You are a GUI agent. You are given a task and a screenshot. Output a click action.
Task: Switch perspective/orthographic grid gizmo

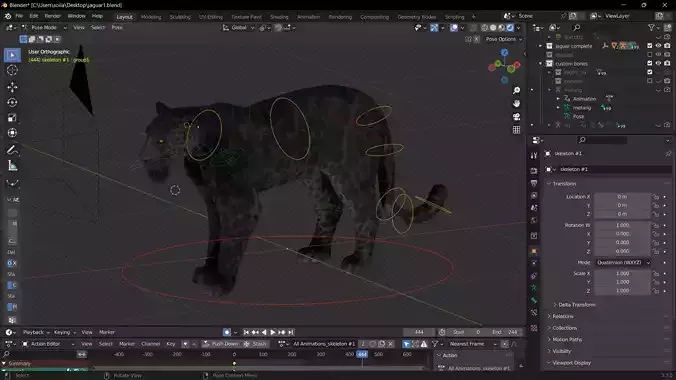point(516,130)
